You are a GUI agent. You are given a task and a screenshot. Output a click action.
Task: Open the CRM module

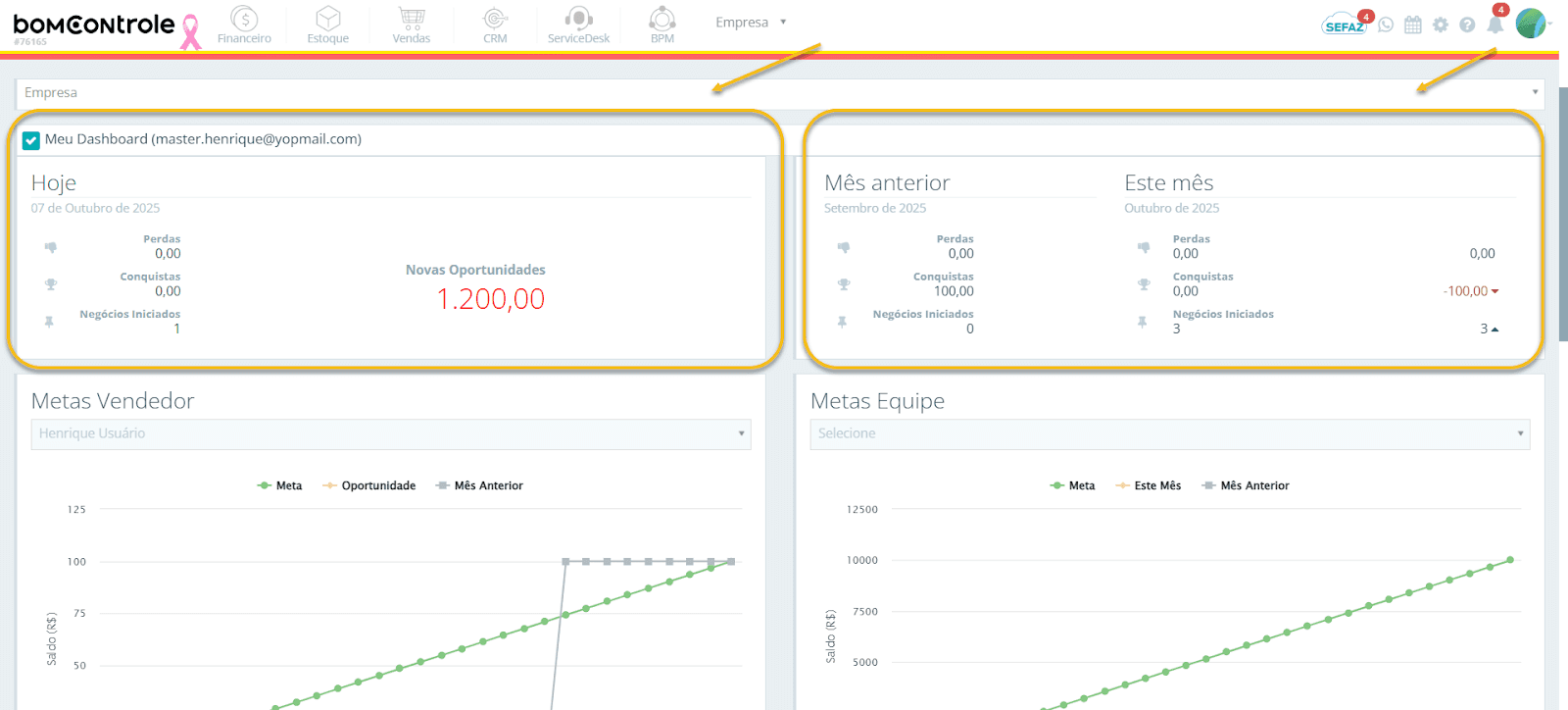coord(495,25)
